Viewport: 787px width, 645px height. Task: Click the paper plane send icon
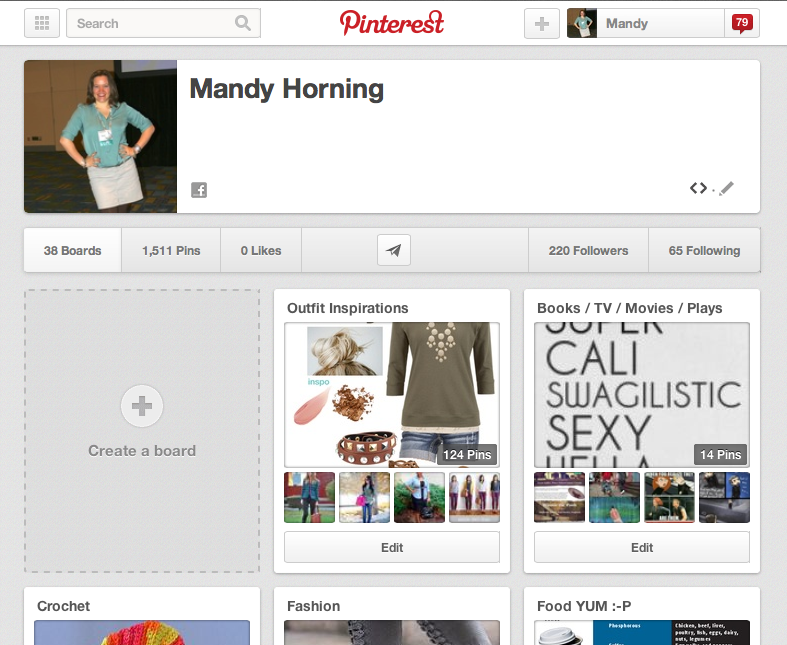click(394, 250)
